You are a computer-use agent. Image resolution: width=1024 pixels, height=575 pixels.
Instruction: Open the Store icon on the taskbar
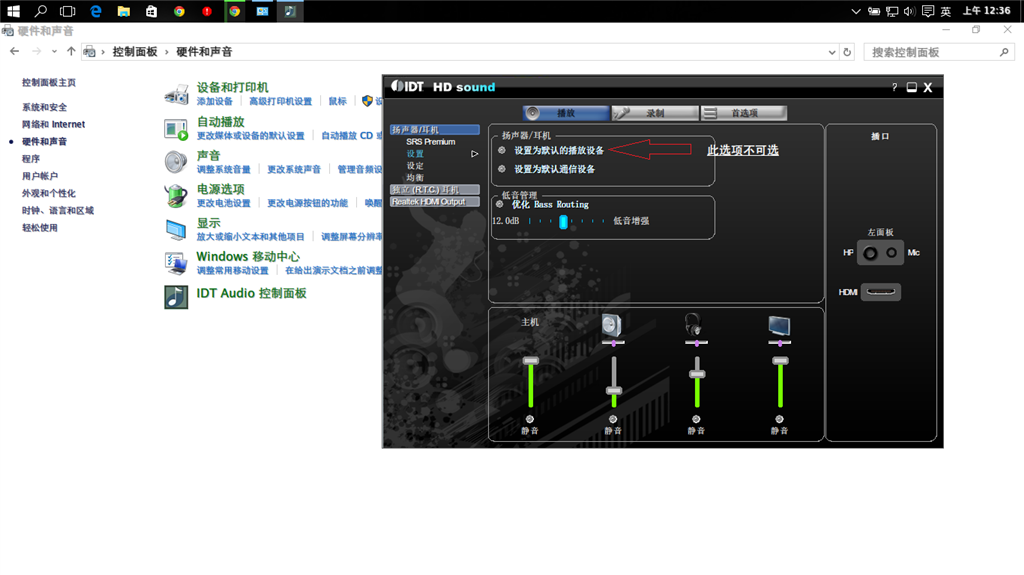coord(151,11)
